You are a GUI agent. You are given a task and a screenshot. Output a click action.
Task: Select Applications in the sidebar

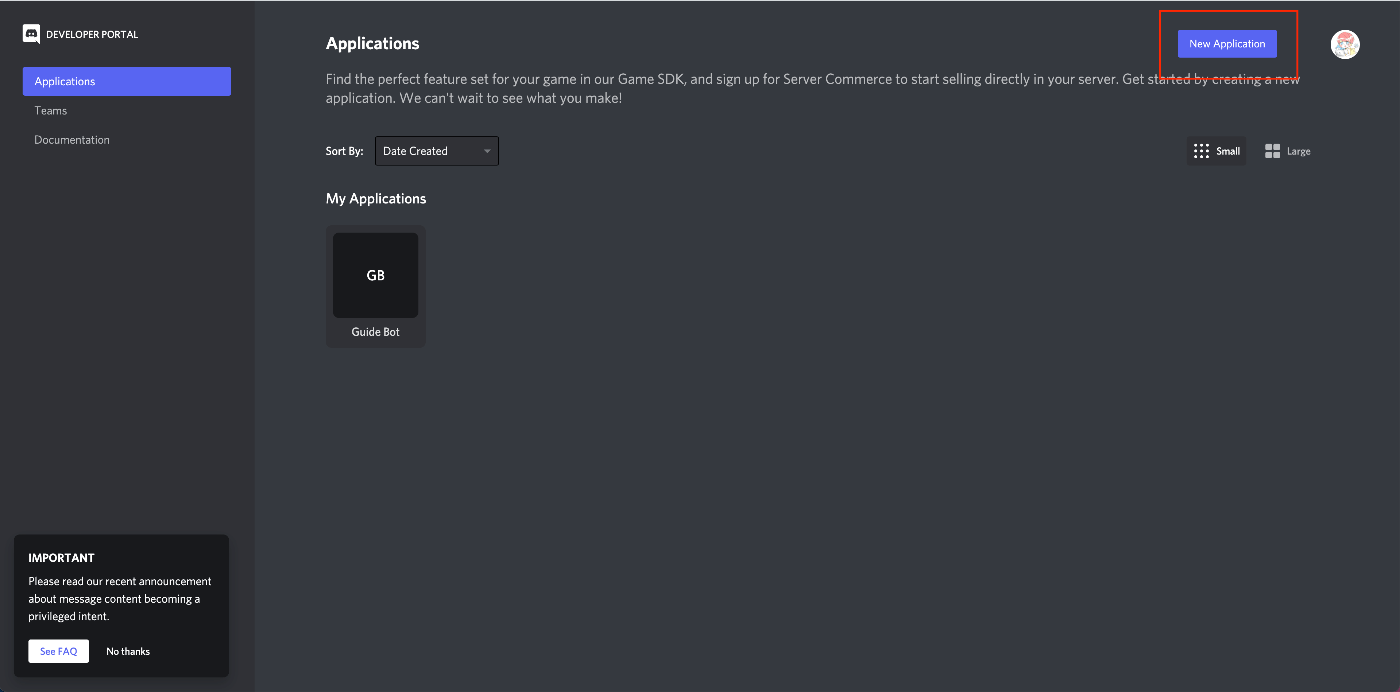[x=127, y=81]
